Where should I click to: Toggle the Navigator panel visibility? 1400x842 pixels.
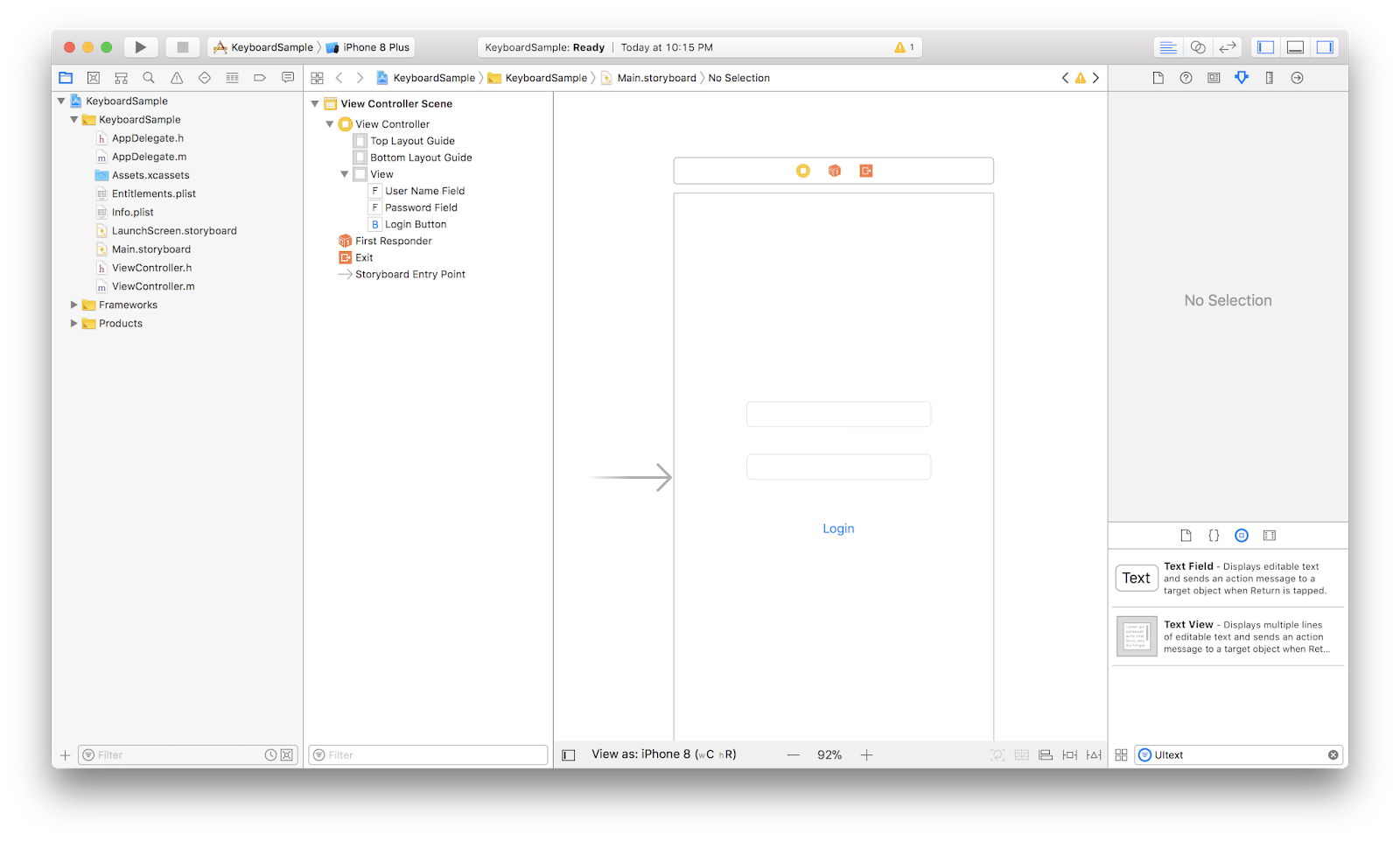click(x=1265, y=46)
